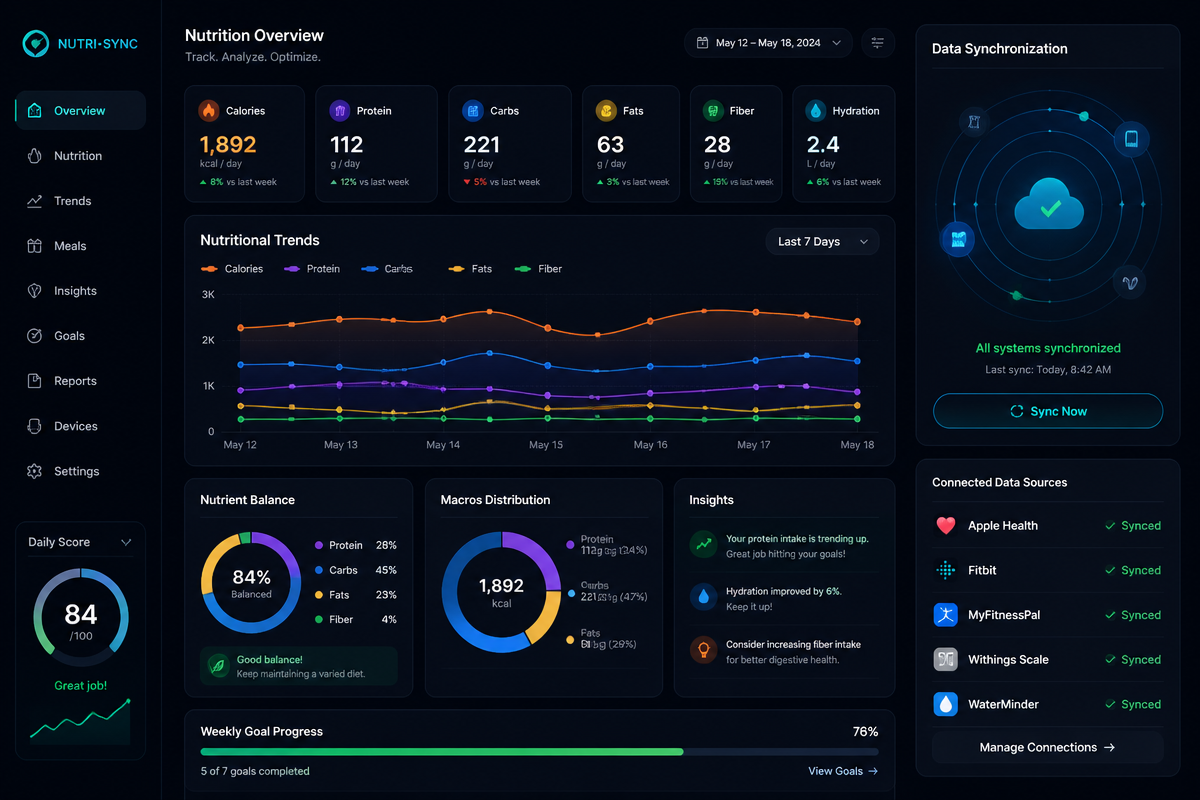
Task: Expand the Last 7 Days dropdown
Action: point(822,241)
